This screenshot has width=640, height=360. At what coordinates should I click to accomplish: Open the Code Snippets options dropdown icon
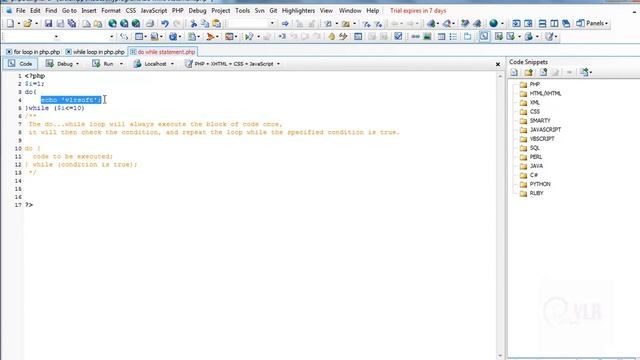[586, 72]
